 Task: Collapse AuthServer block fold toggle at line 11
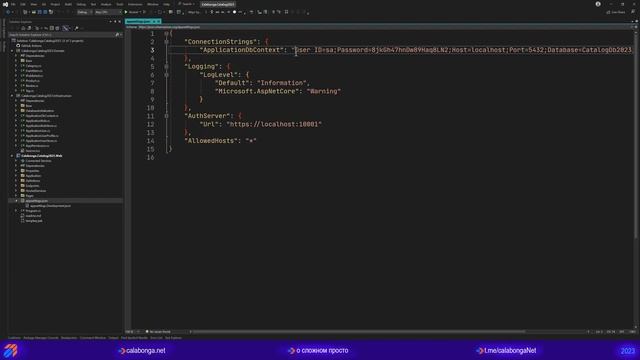(x=166, y=116)
